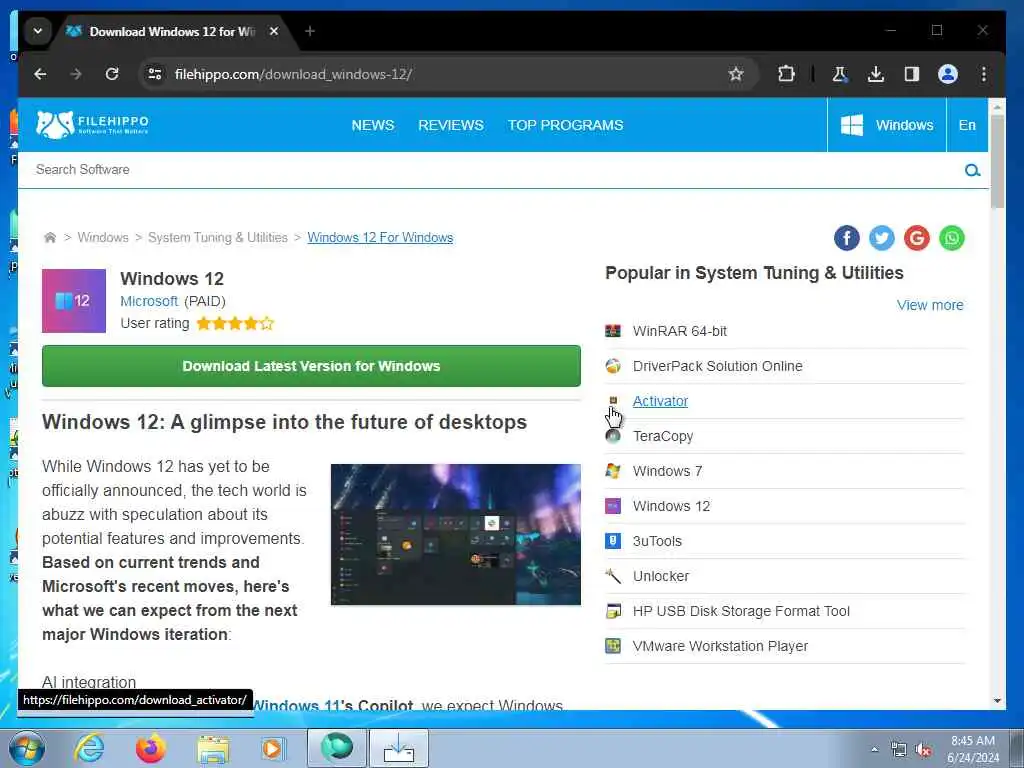Open Windows Explorer folder on taskbar
The width and height of the screenshot is (1024, 768).
[214, 750]
